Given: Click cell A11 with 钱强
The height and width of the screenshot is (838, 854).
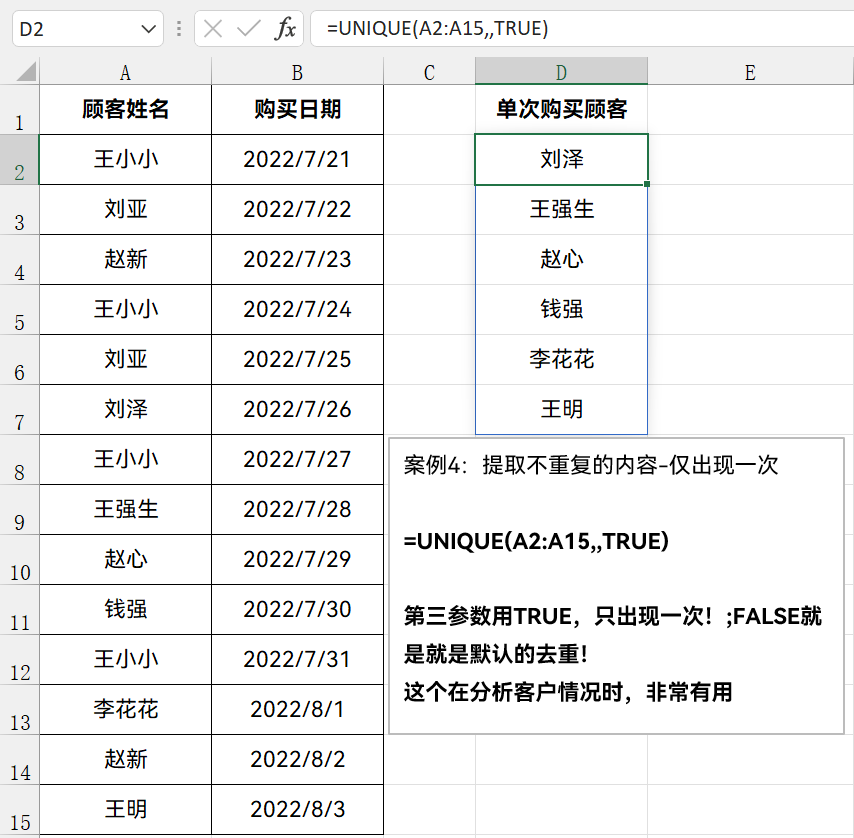Looking at the screenshot, I should click(x=125, y=609).
